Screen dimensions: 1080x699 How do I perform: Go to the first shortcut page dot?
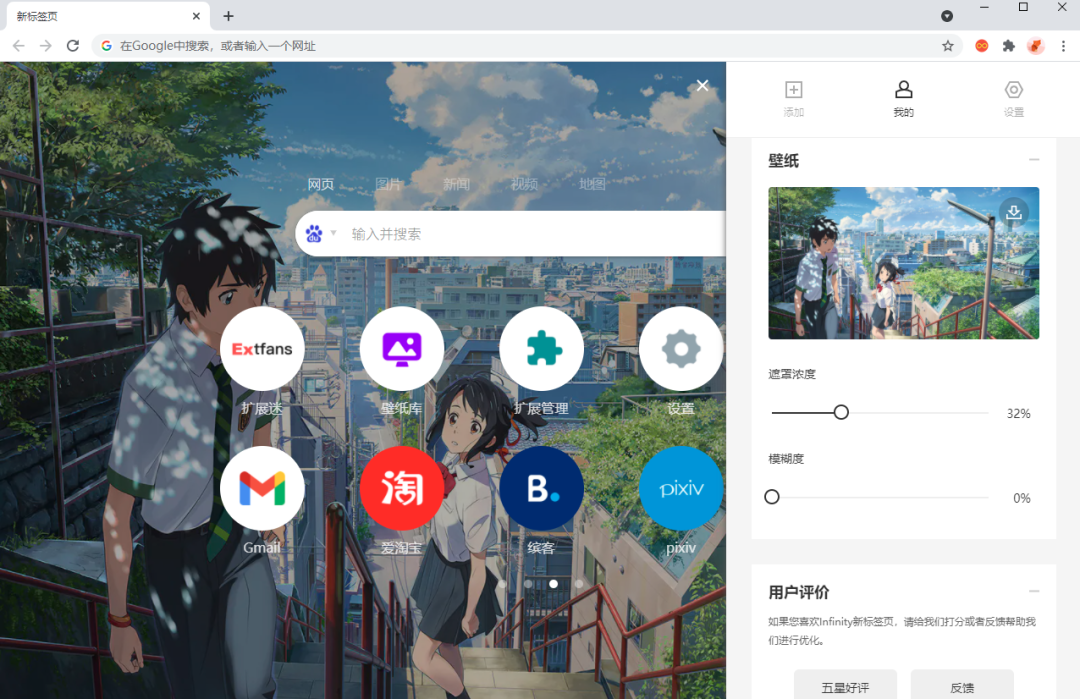(502, 583)
